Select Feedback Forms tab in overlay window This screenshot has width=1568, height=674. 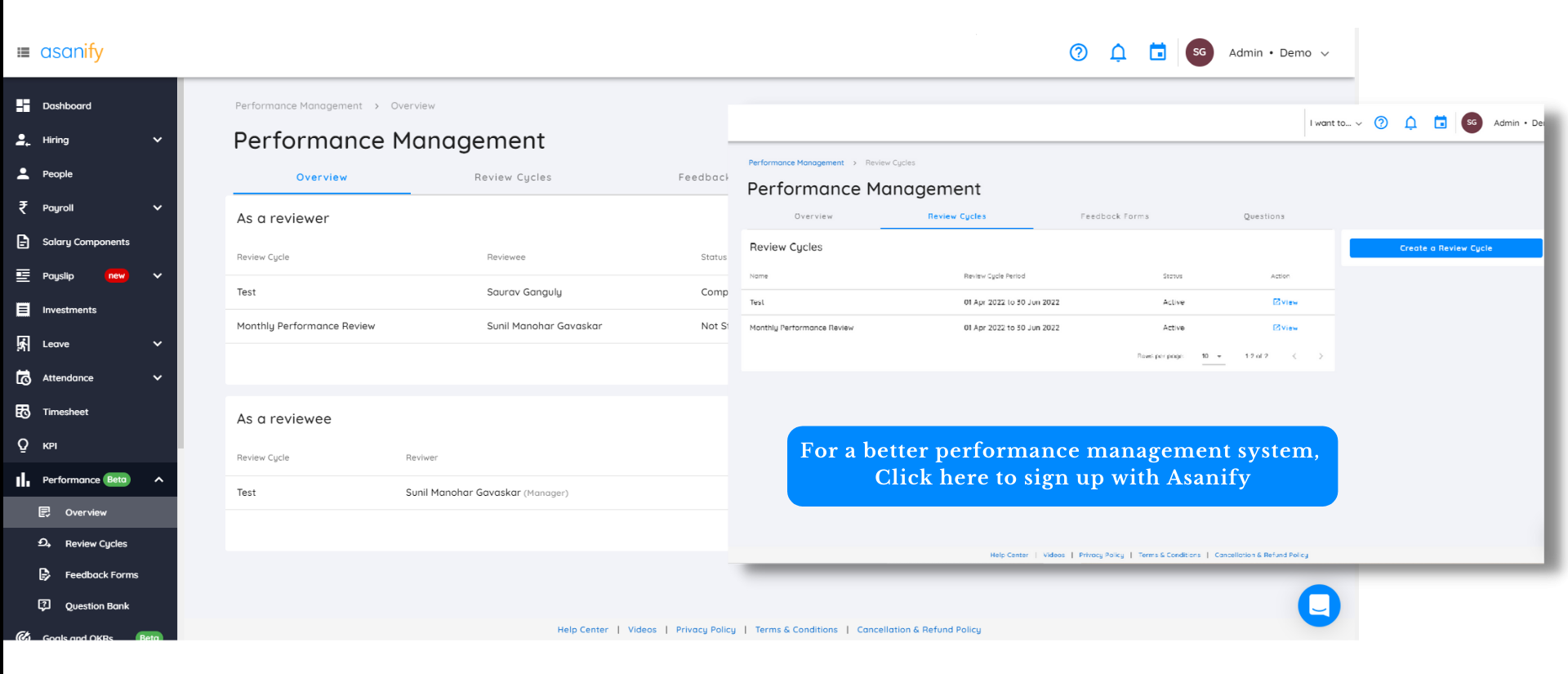[1115, 216]
